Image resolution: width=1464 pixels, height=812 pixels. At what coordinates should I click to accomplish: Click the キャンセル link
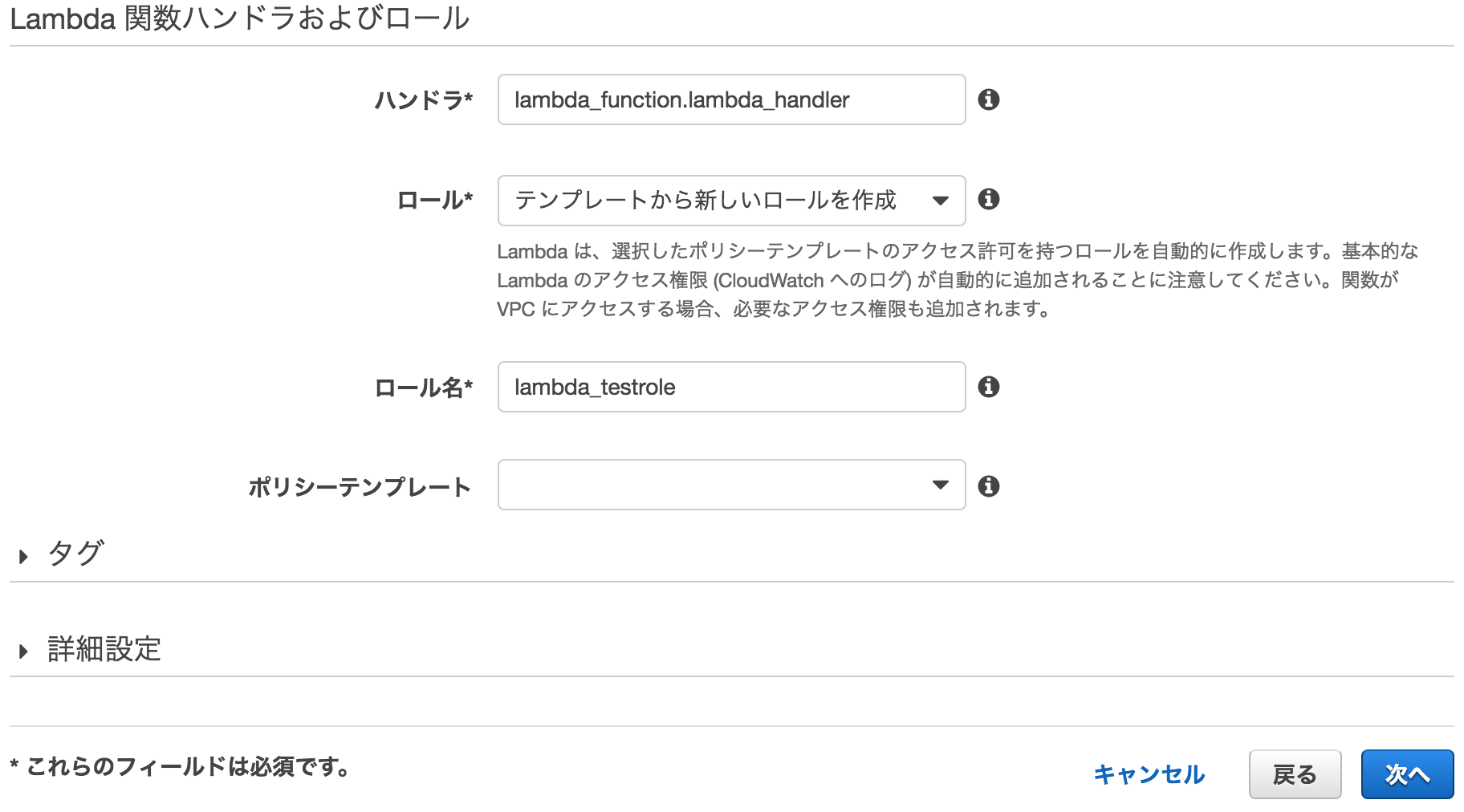(x=1148, y=774)
